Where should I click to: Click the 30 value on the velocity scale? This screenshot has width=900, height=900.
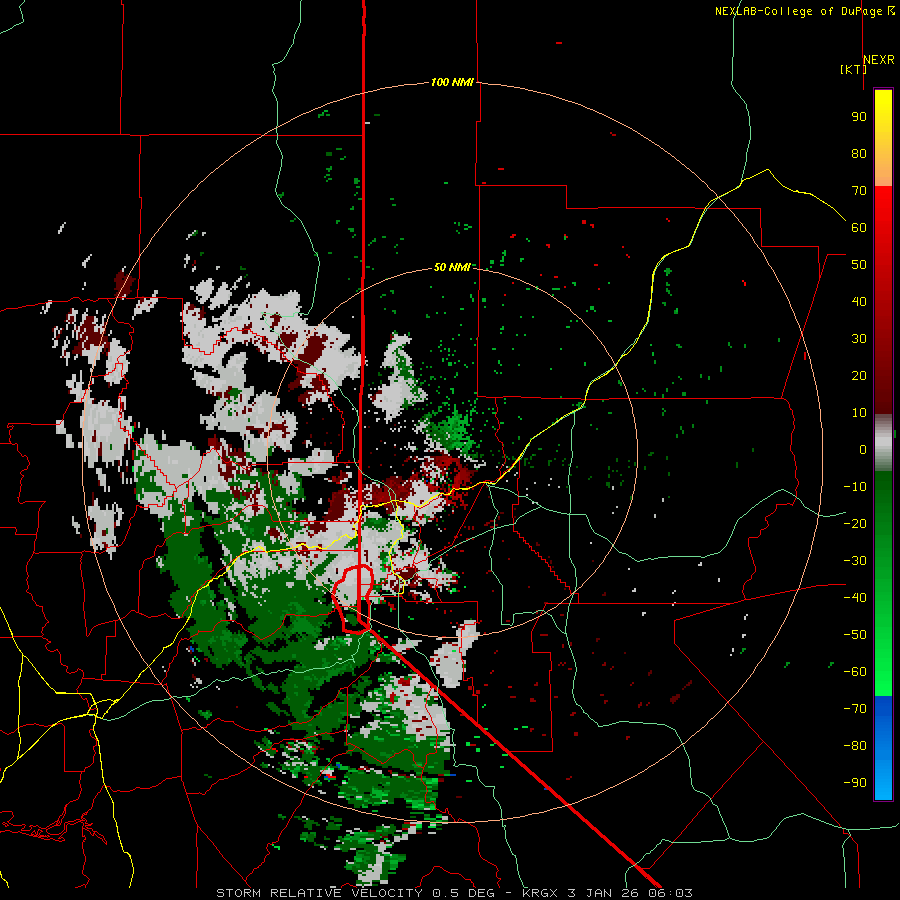pyautogui.click(x=859, y=339)
